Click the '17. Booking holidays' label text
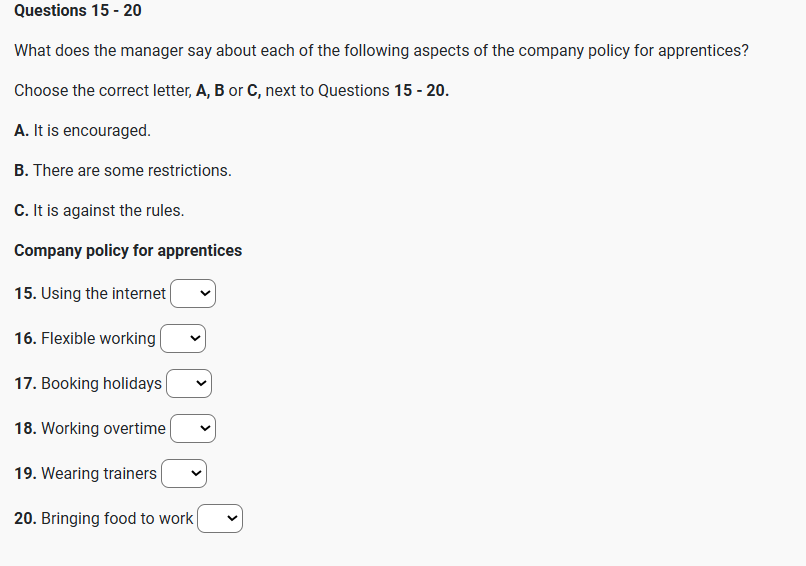806x566 pixels. coord(88,384)
